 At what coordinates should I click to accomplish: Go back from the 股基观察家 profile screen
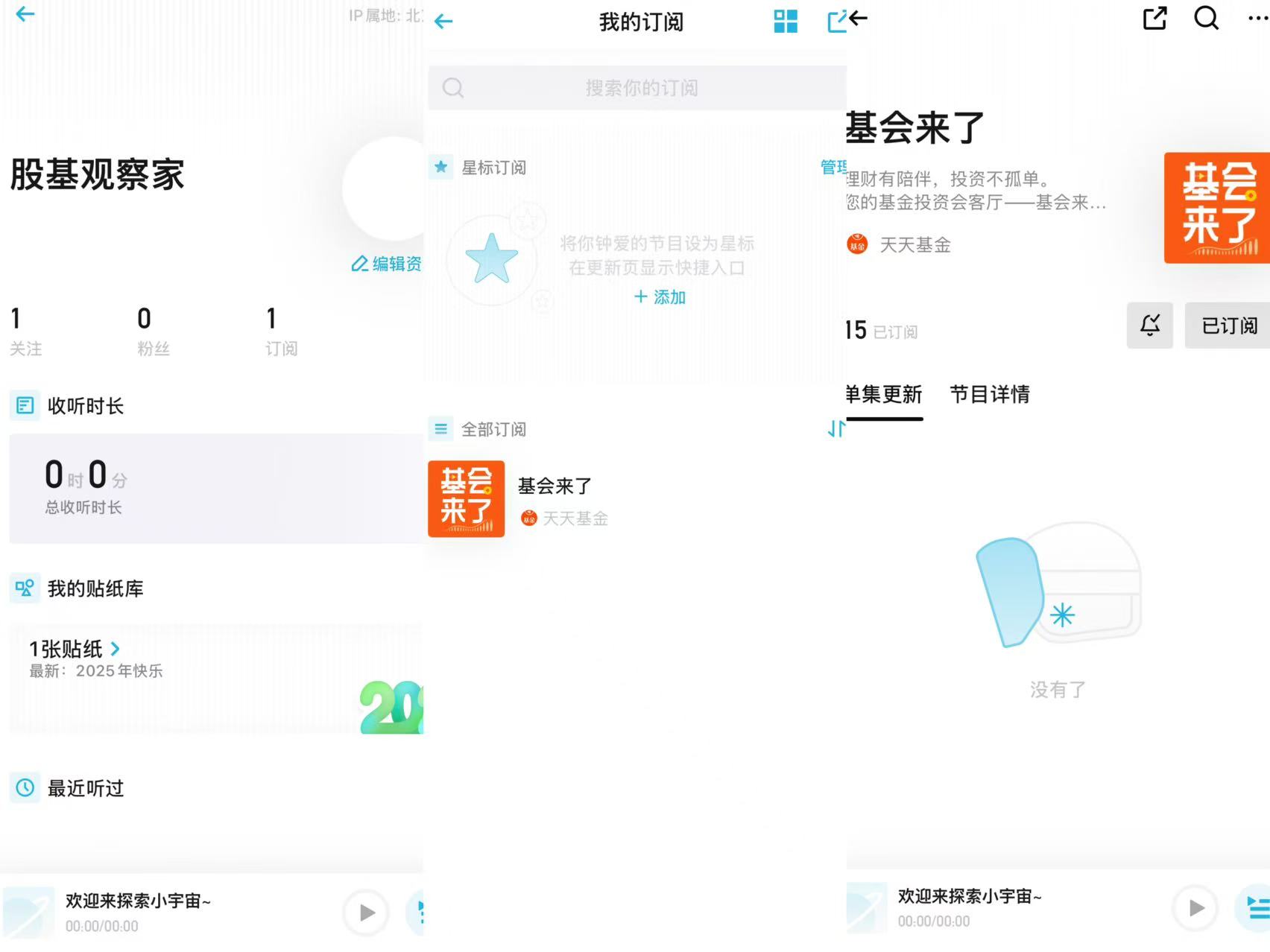(25, 14)
